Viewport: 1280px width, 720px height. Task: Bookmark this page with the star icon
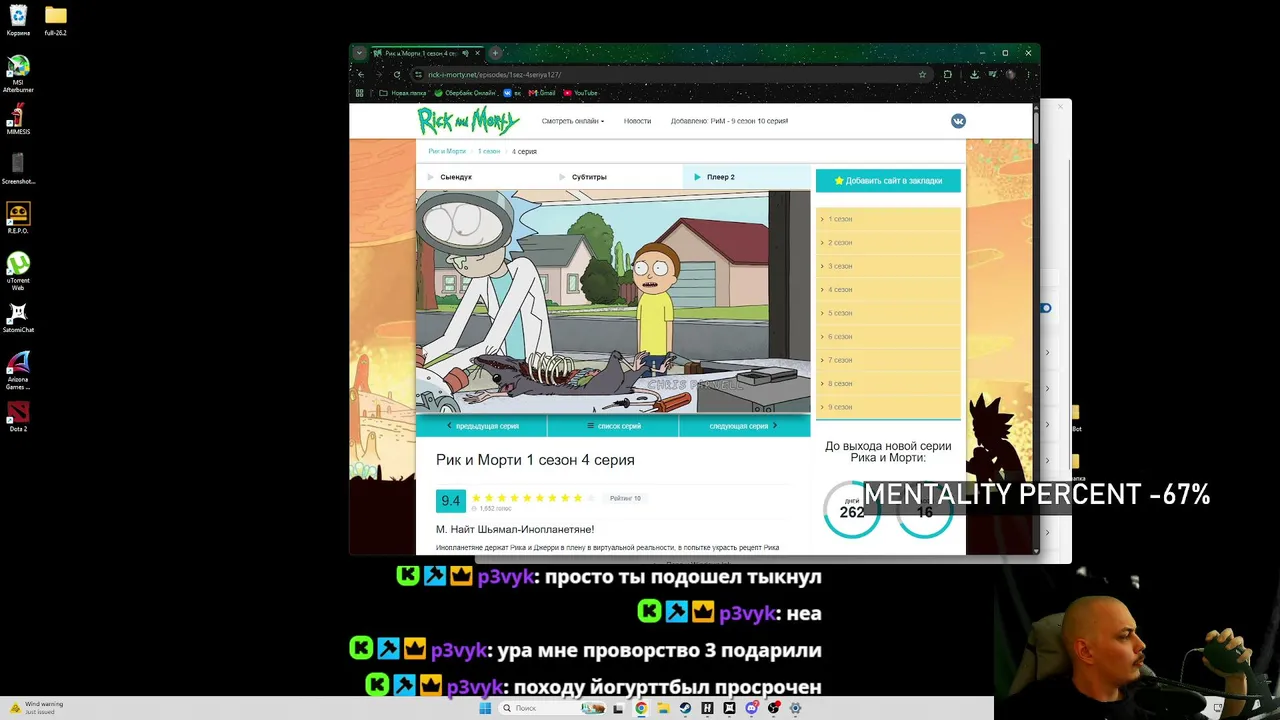pos(922,74)
